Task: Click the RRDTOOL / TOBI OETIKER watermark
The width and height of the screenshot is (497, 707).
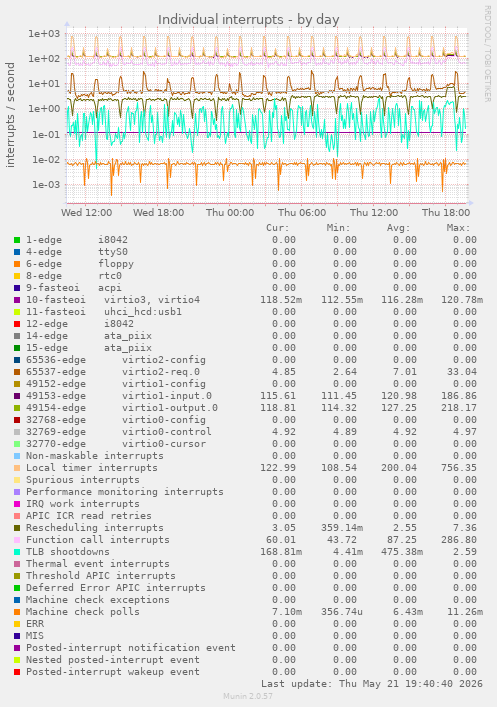Action: pyautogui.click(x=487, y=54)
